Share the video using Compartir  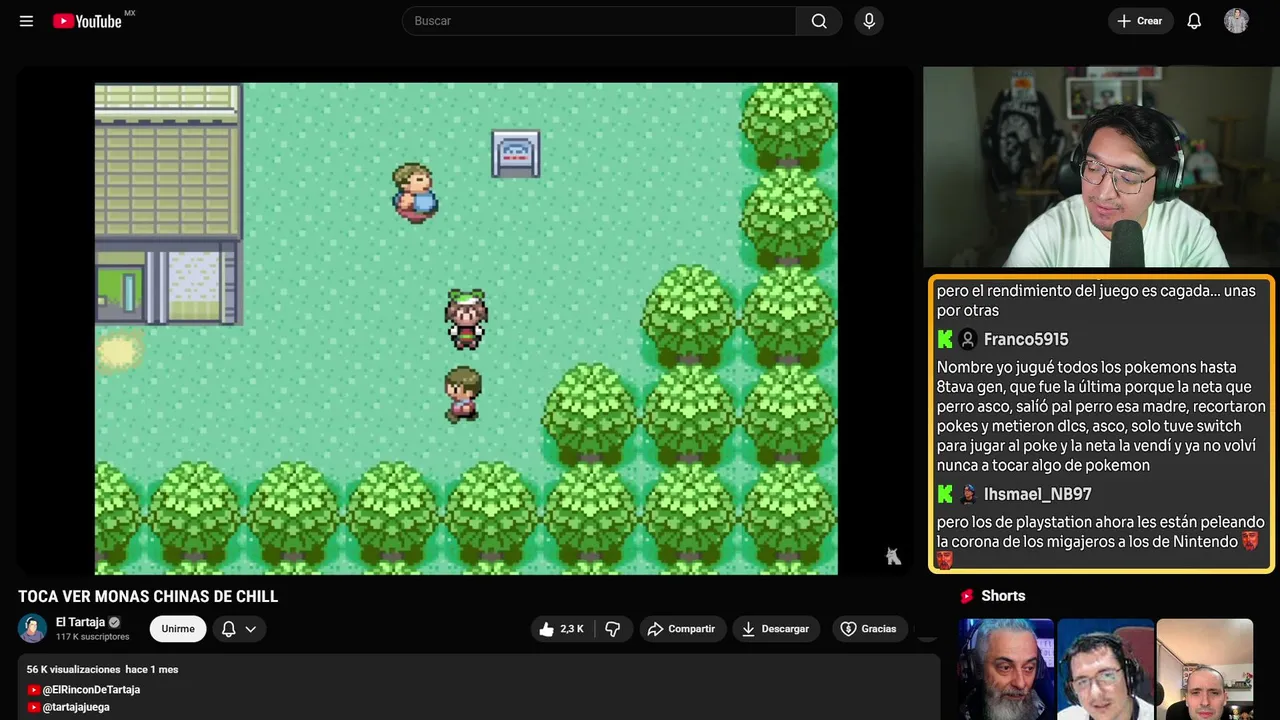click(x=682, y=629)
